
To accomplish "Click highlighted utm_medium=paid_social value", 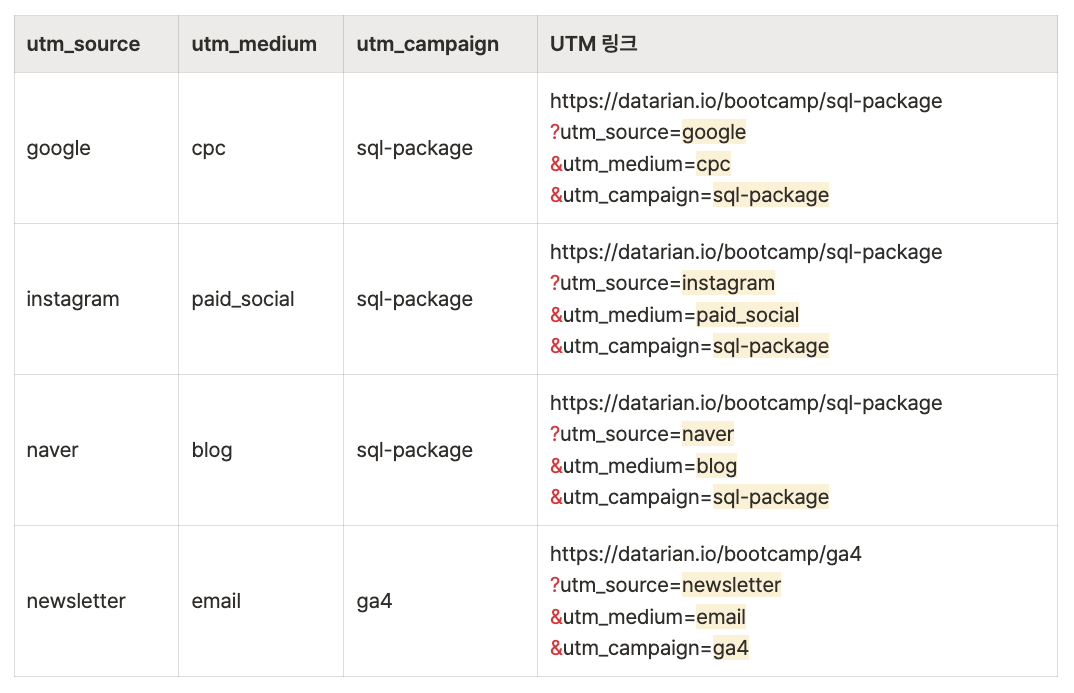I will [747, 315].
